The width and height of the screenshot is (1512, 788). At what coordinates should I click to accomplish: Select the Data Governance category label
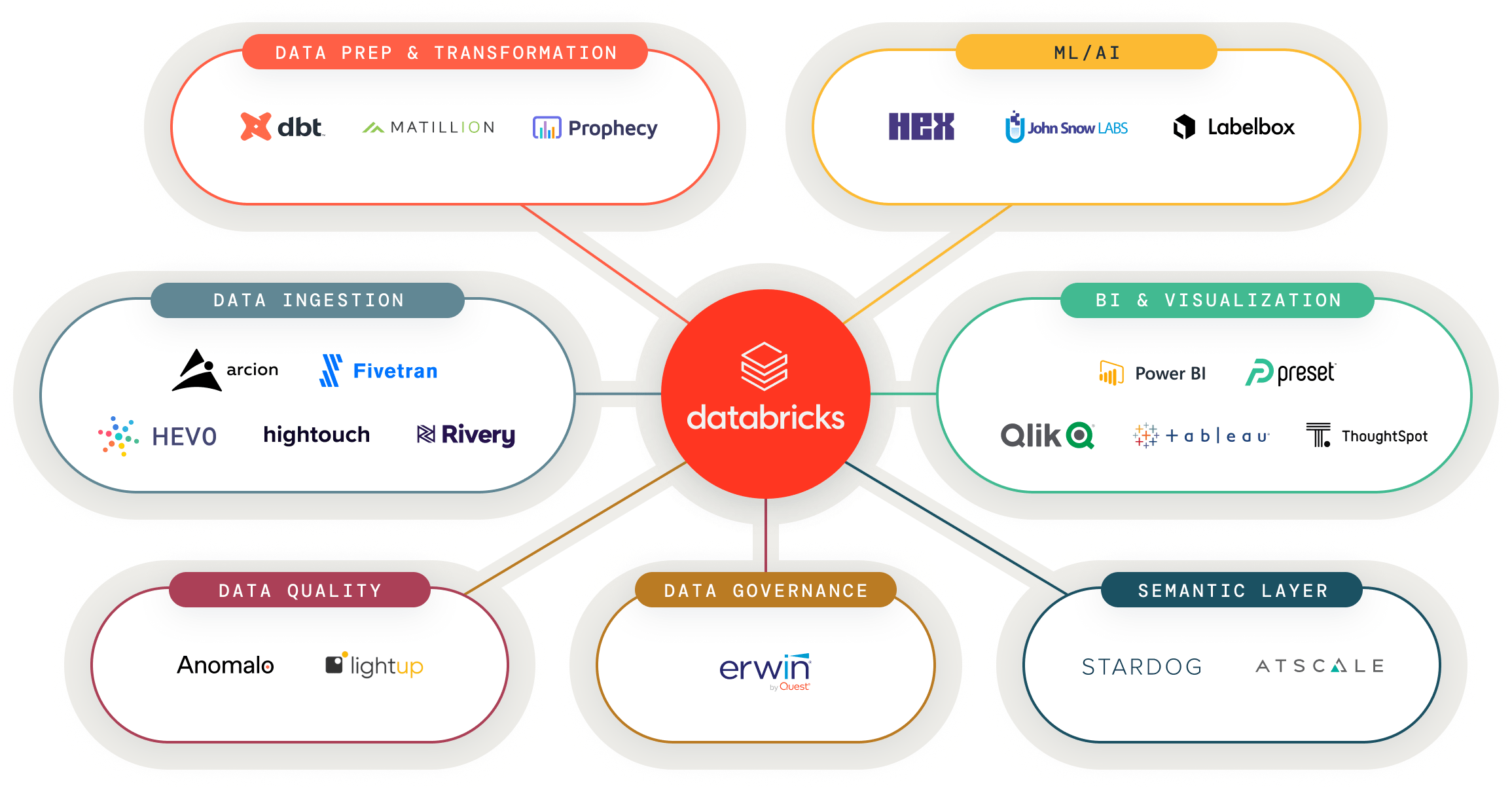766,590
